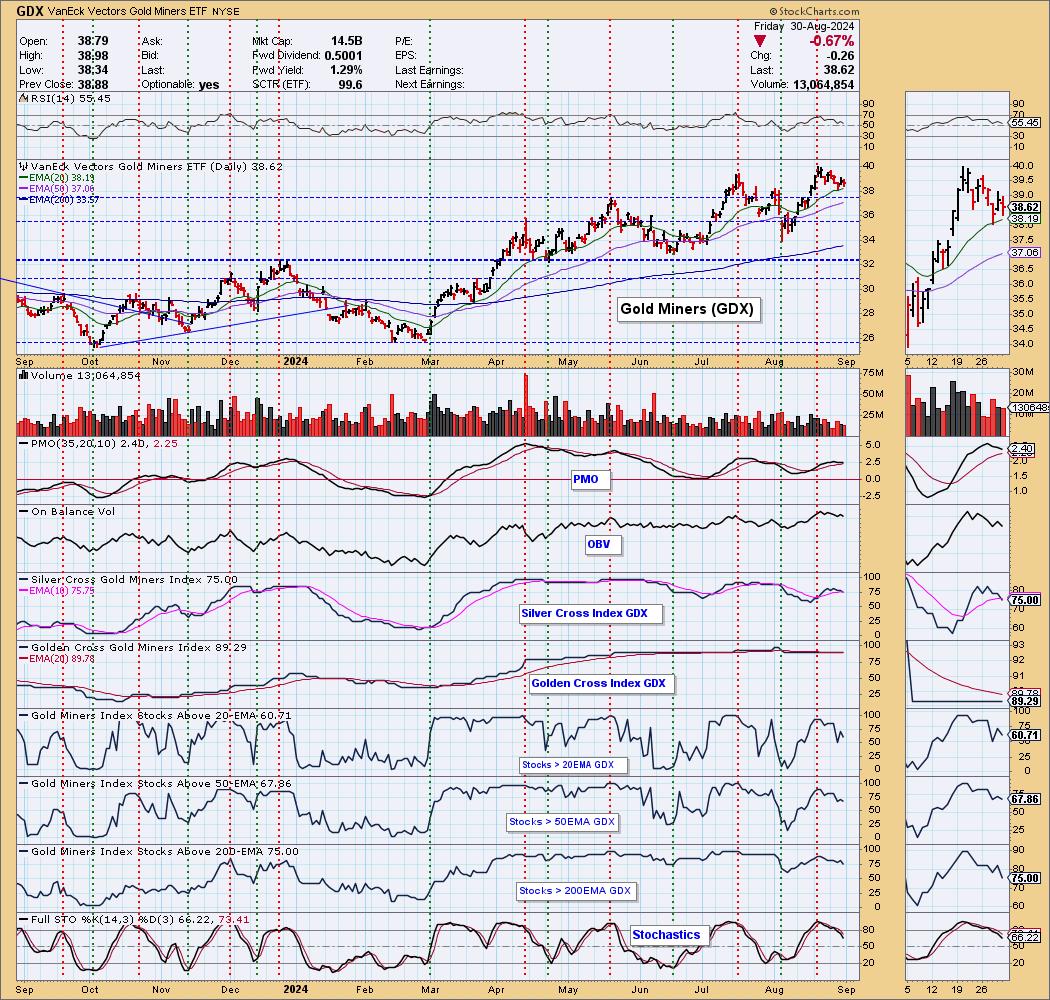Click the Golden Cross Gold Miners Index label
This screenshot has height=1000, width=1050.
tap(133, 648)
